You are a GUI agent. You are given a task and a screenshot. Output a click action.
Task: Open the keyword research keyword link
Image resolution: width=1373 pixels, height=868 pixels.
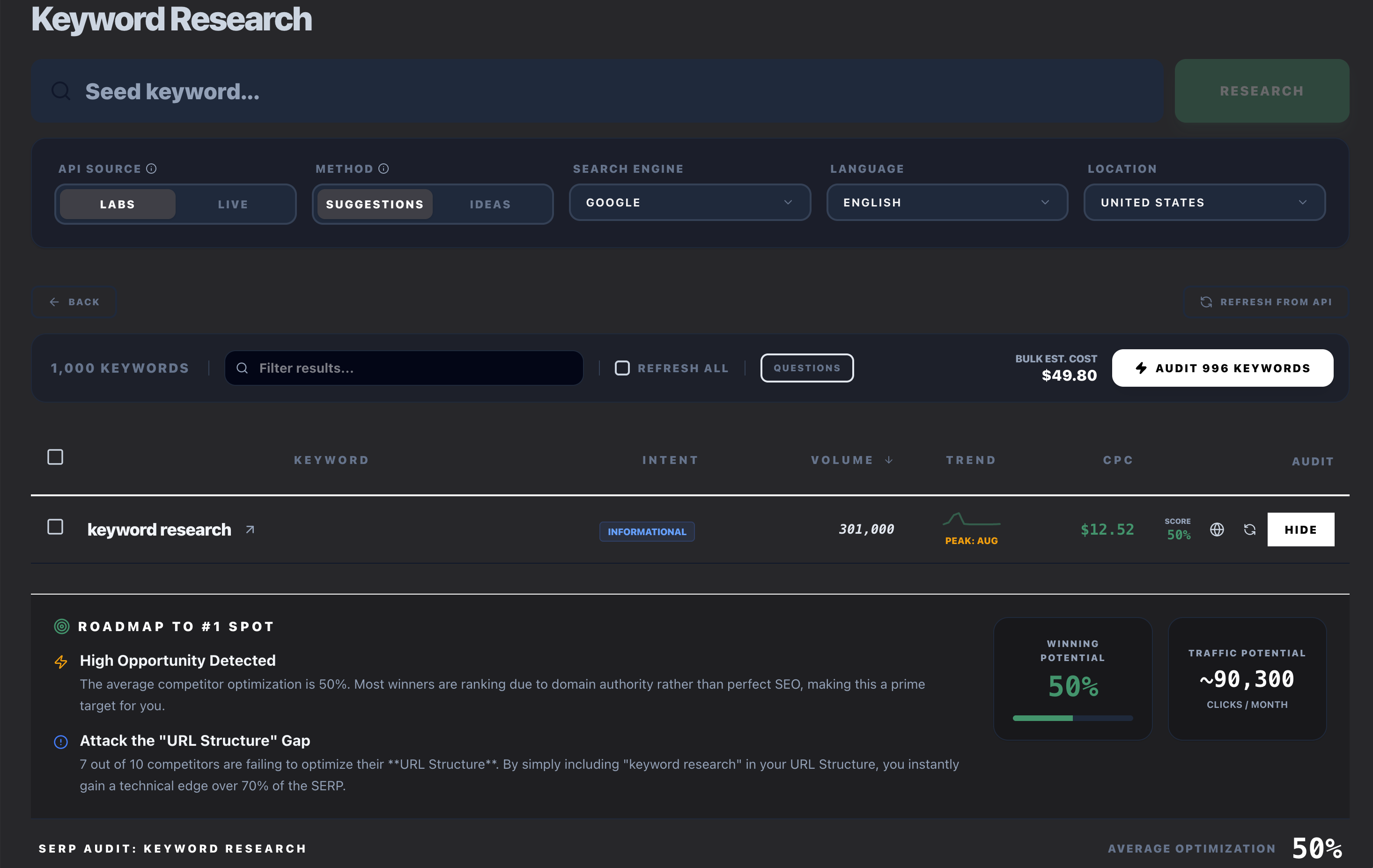[159, 530]
